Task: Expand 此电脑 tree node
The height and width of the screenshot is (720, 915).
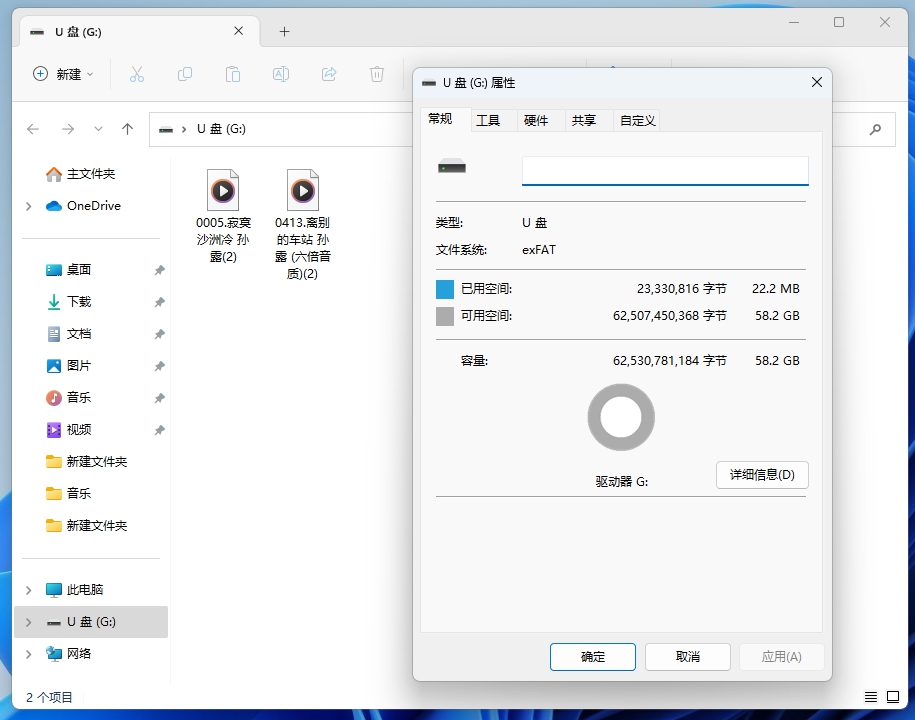Action: click(x=28, y=590)
